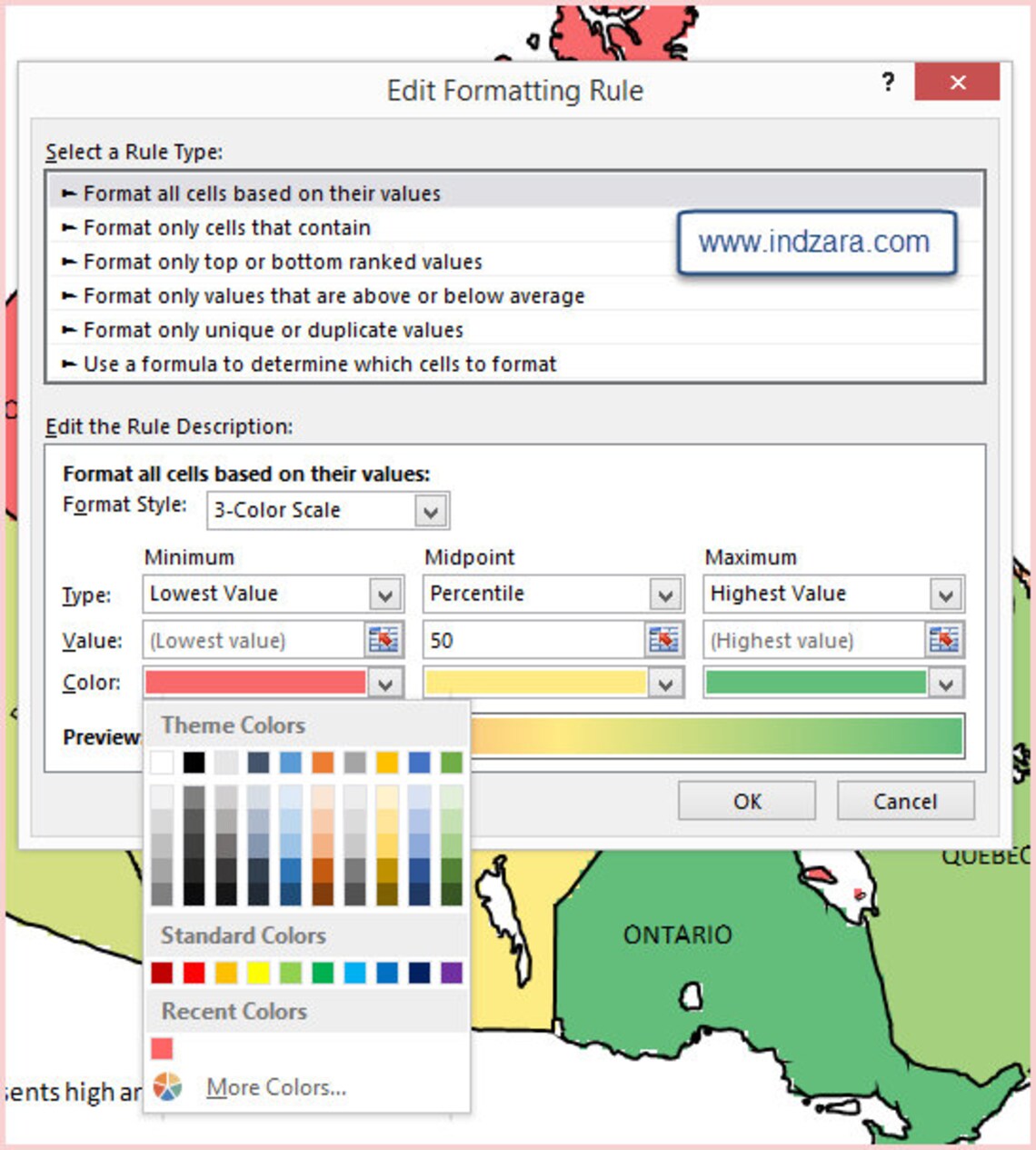Viewport: 1036px width, 1150px height.
Task: Click the dialog Help question mark
Action: tap(886, 83)
